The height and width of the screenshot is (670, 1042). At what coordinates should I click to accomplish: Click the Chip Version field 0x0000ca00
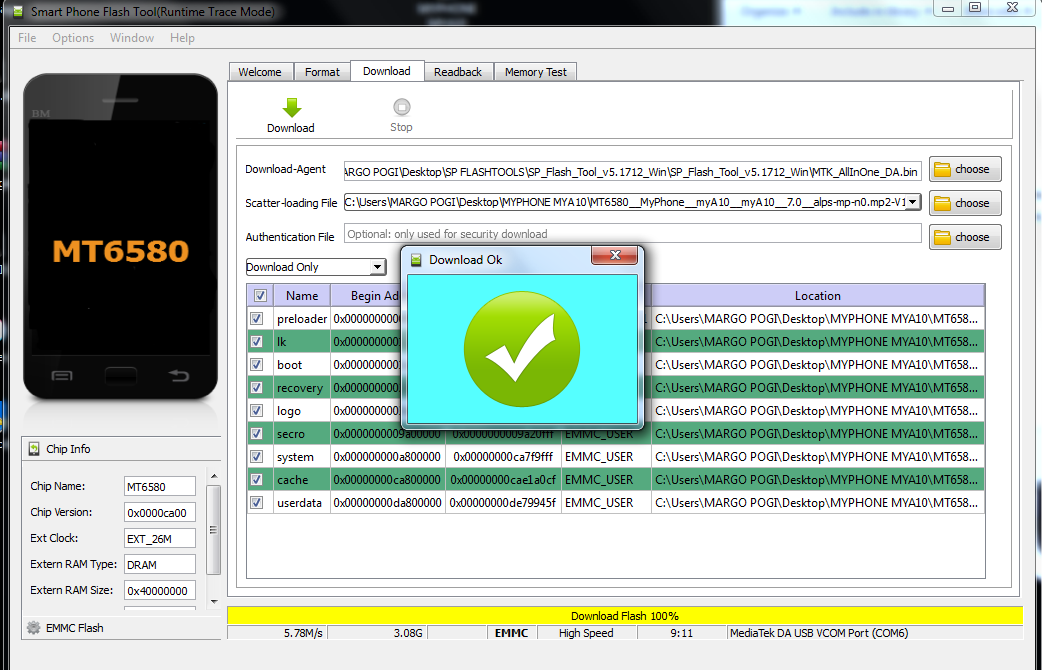(159, 512)
